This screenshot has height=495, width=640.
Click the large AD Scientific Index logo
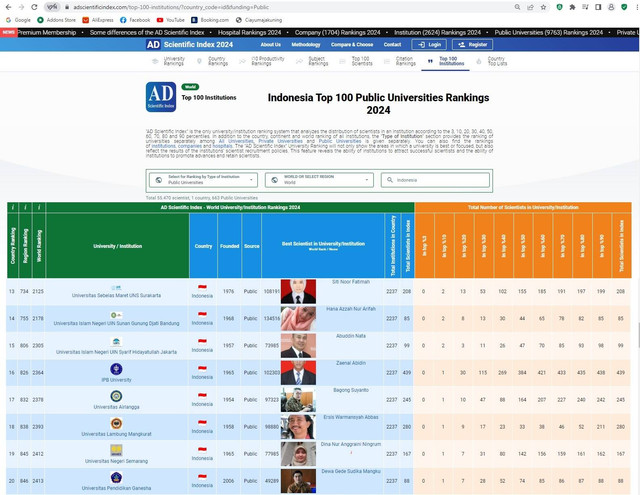161,97
